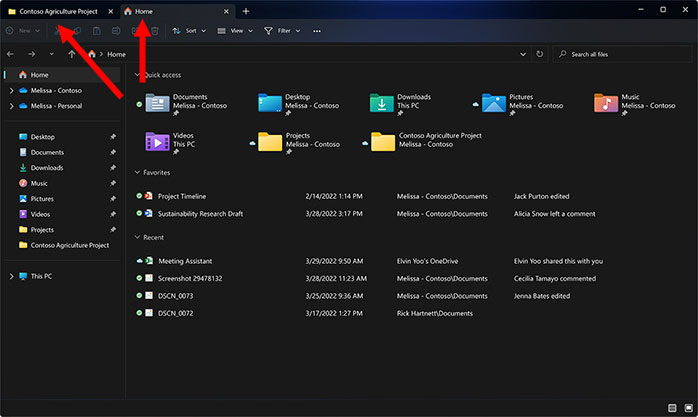Open the Filter dropdown menu
This screenshot has height=417, width=698.
(x=283, y=31)
